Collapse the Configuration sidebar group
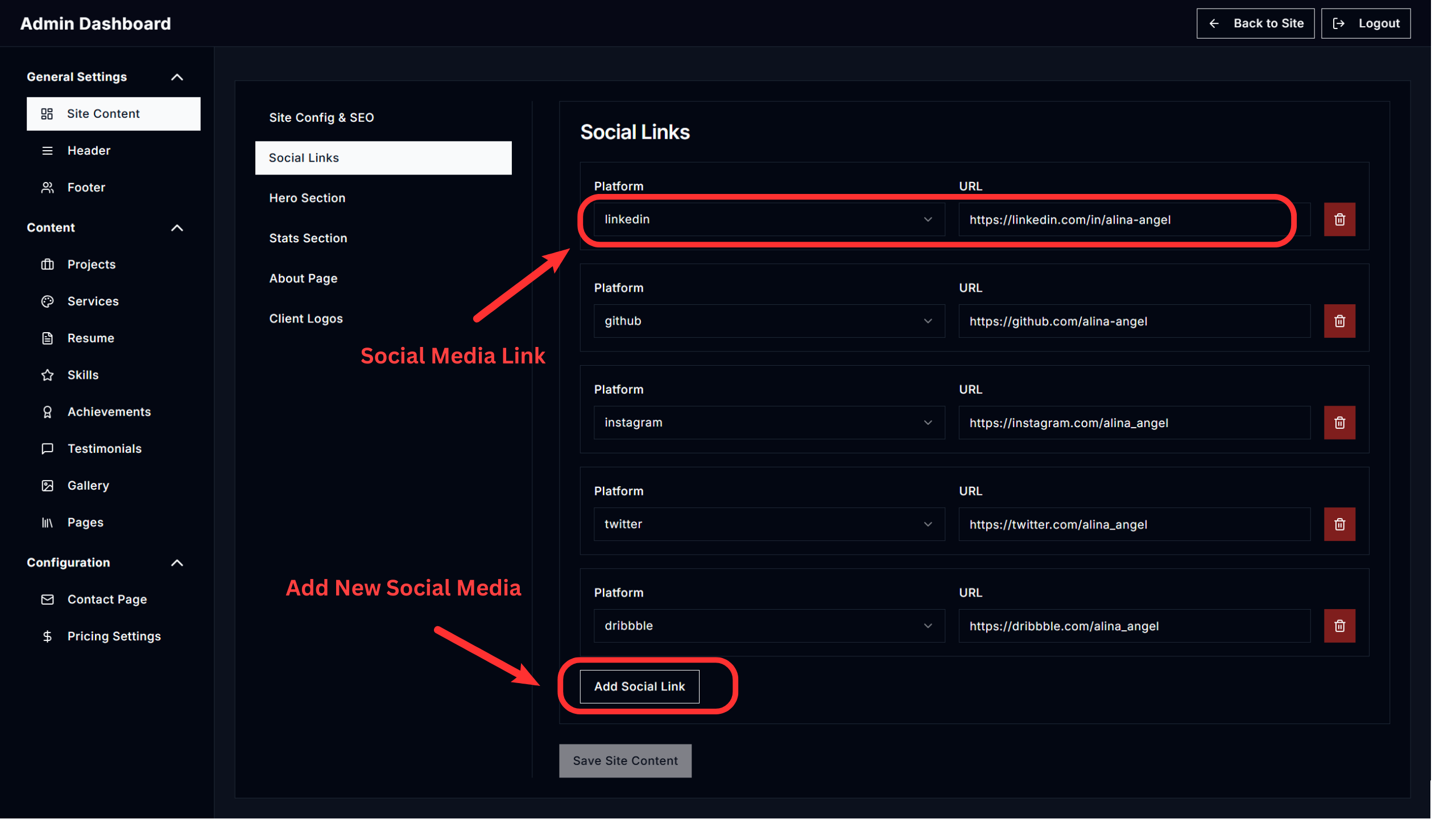The image size is (1456, 819). (177, 562)
